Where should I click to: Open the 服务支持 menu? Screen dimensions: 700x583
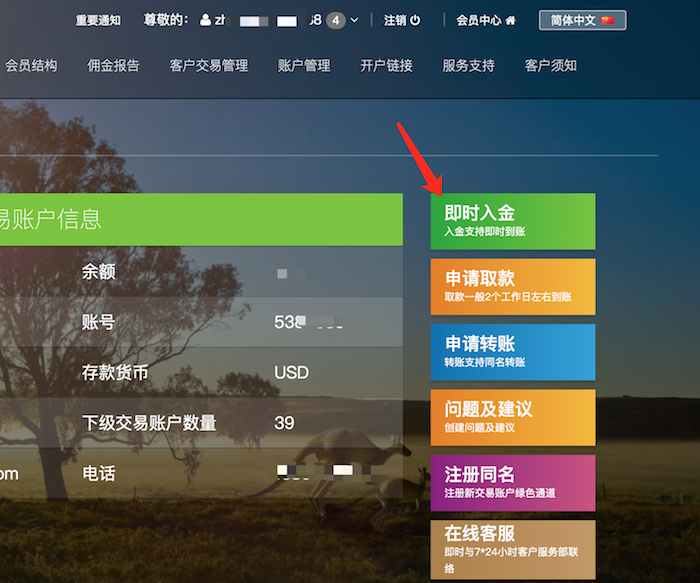point(469,66)
